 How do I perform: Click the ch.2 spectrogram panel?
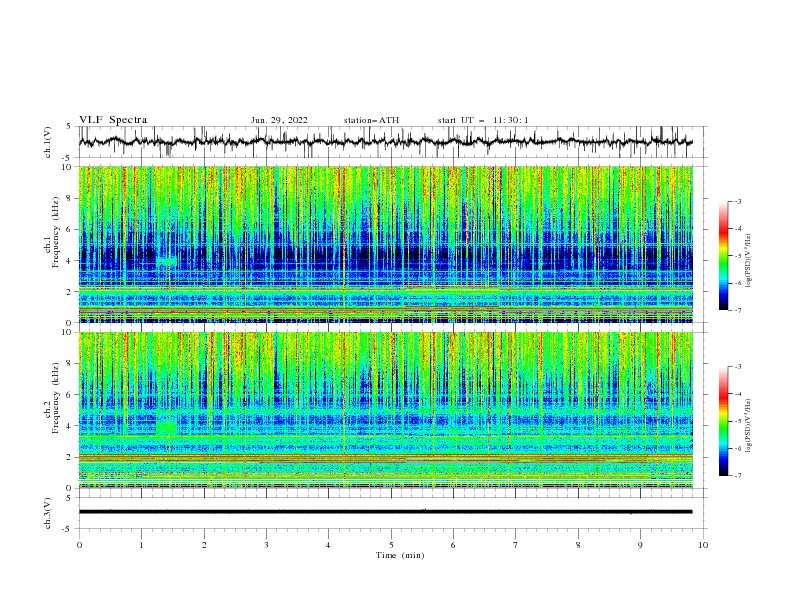tap(385, 410)
